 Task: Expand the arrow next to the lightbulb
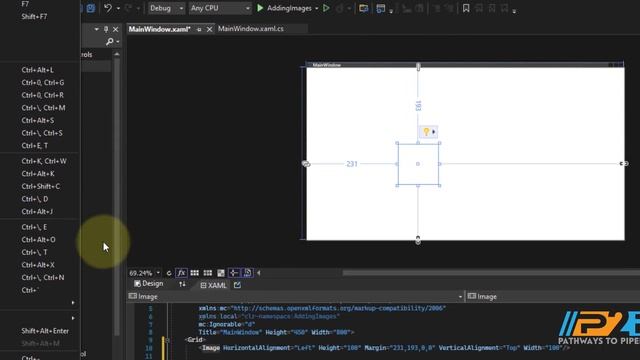(434, 131)
